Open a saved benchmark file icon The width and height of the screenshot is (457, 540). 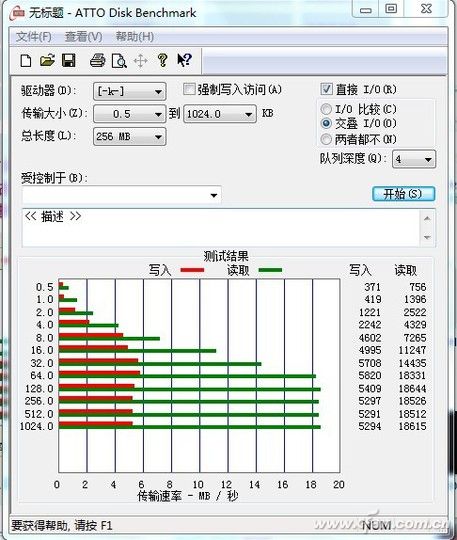click(47, 61)
